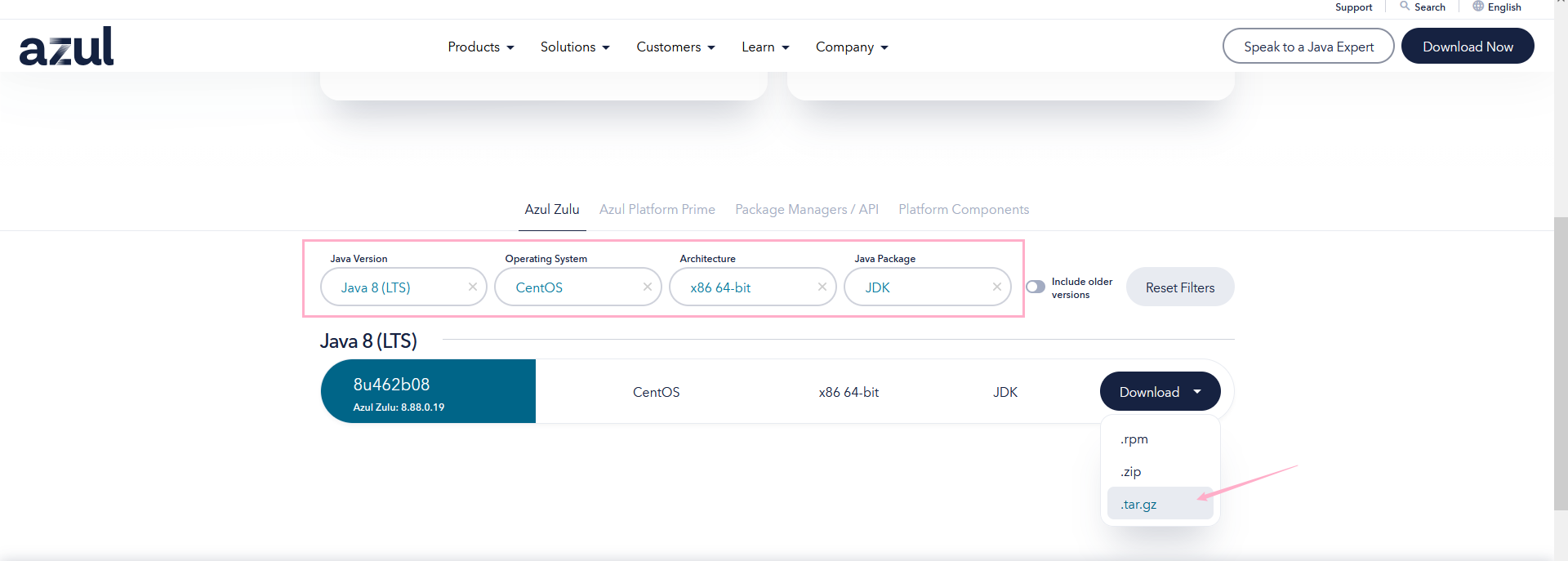Click the Azul Zulu: 8.88.0.19 text

pyautogui.click(x=399, y=407)
